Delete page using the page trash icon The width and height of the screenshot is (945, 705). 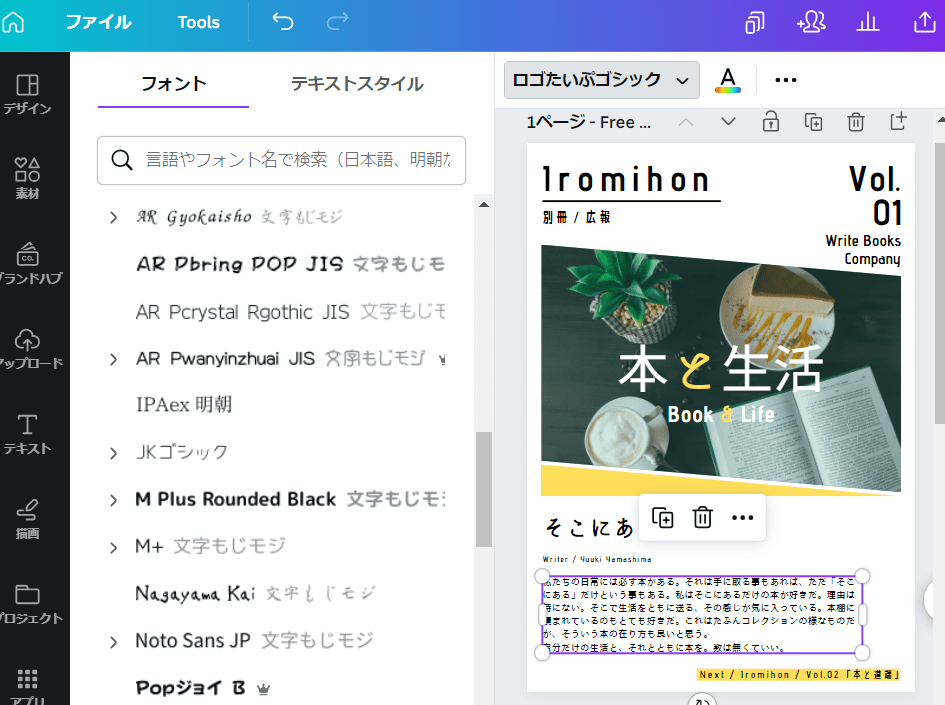pos(856,122)
